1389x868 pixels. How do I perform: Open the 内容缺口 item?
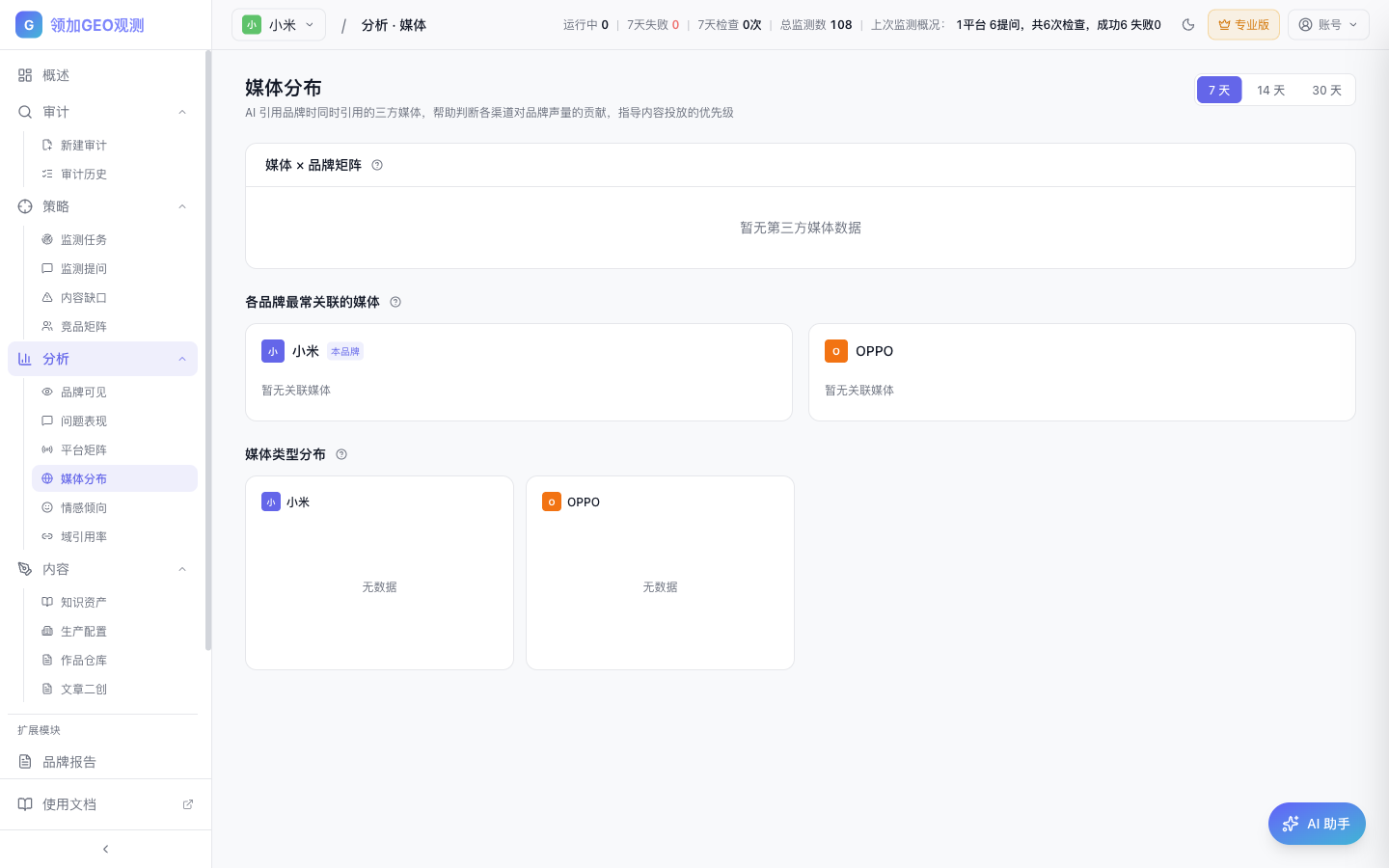pos(115,297)
